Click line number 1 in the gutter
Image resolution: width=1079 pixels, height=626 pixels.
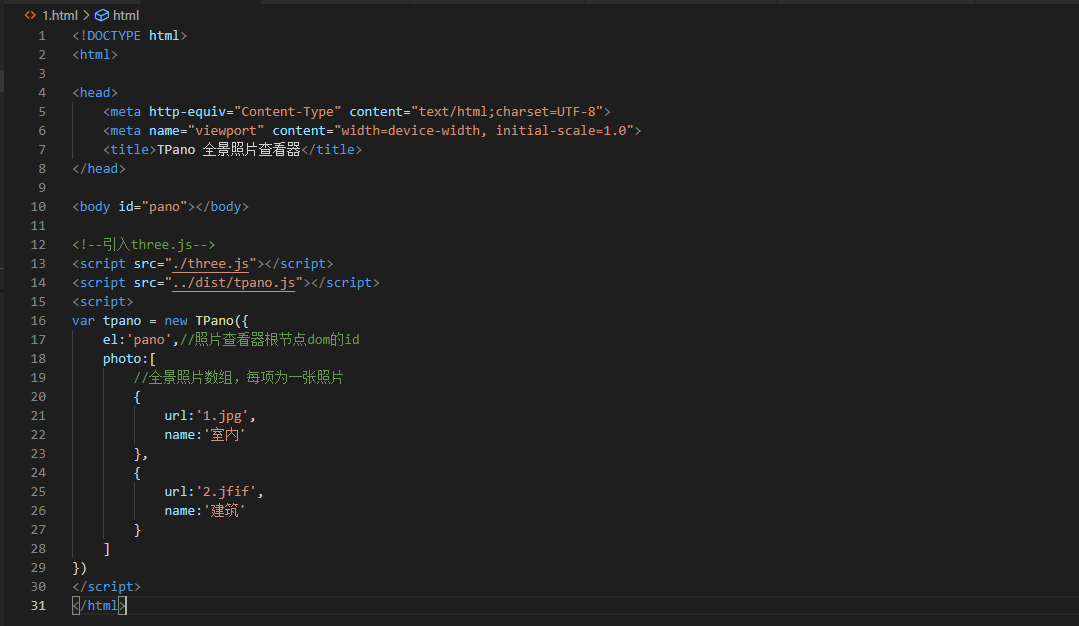coord(42,36)
